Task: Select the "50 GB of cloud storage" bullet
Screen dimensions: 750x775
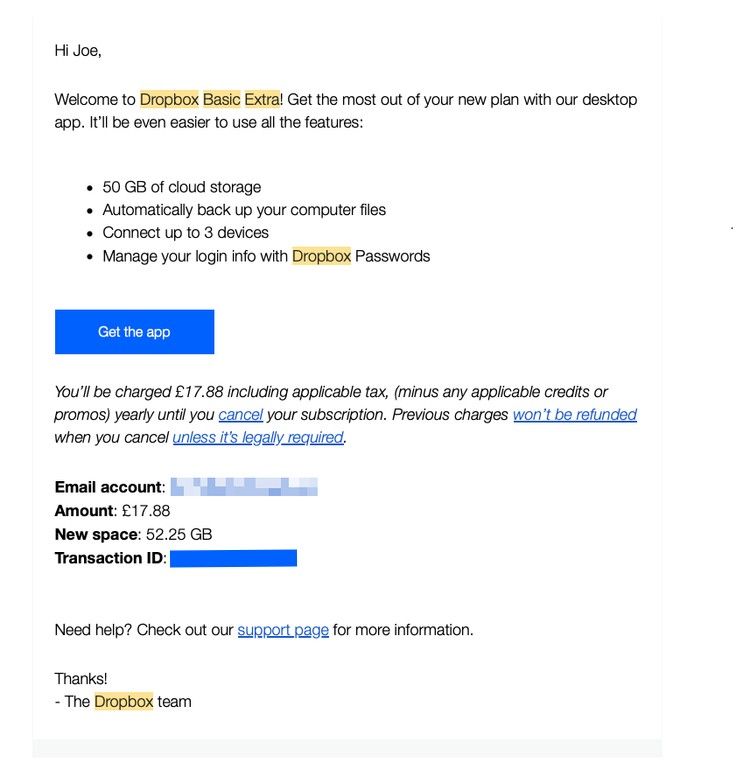Action: click(181, 187)
